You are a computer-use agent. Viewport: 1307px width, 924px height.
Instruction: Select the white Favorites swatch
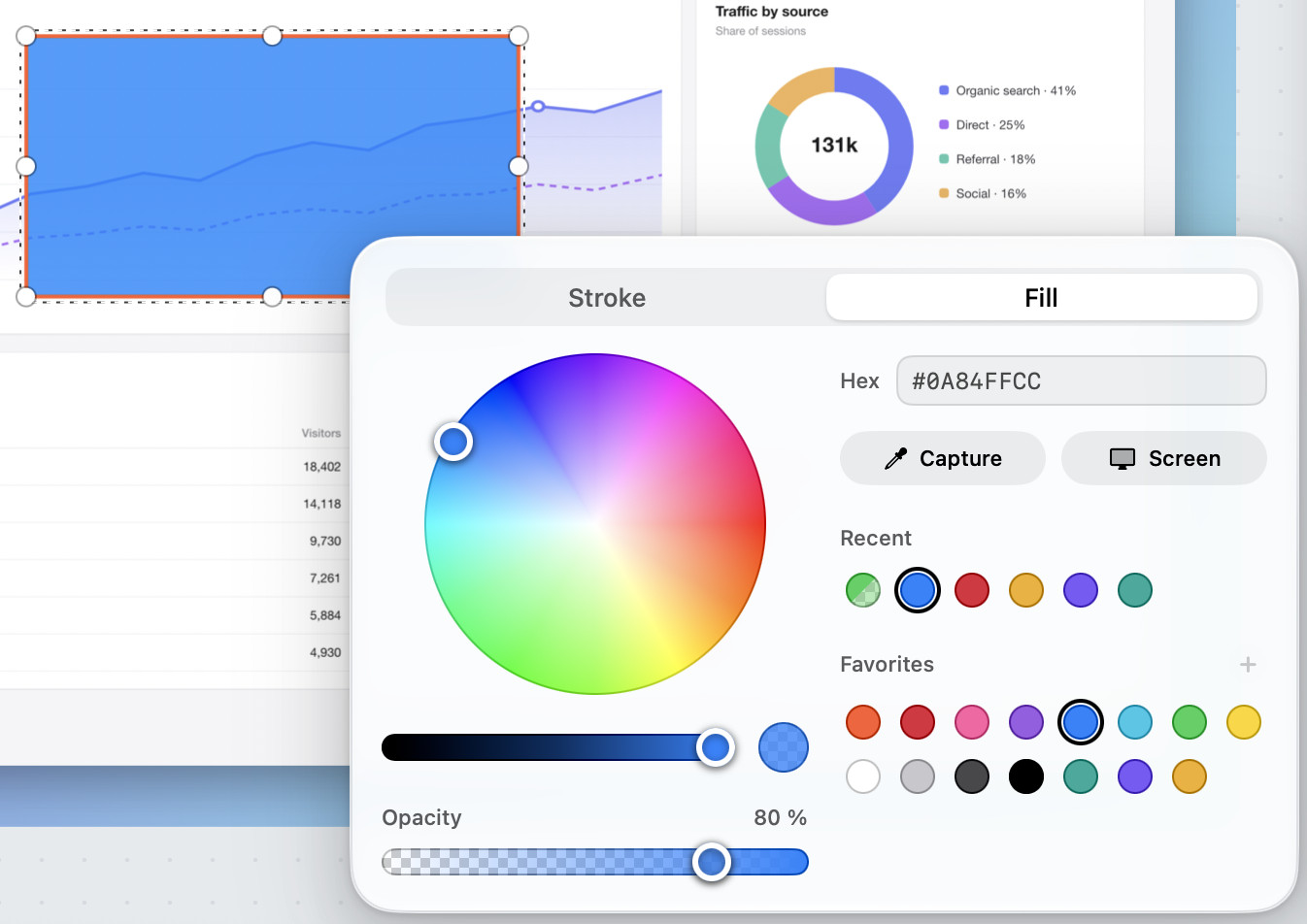coord(863,776)
